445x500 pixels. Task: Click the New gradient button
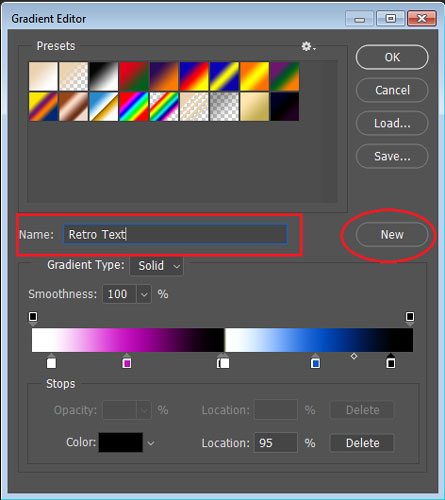[392, 235]
